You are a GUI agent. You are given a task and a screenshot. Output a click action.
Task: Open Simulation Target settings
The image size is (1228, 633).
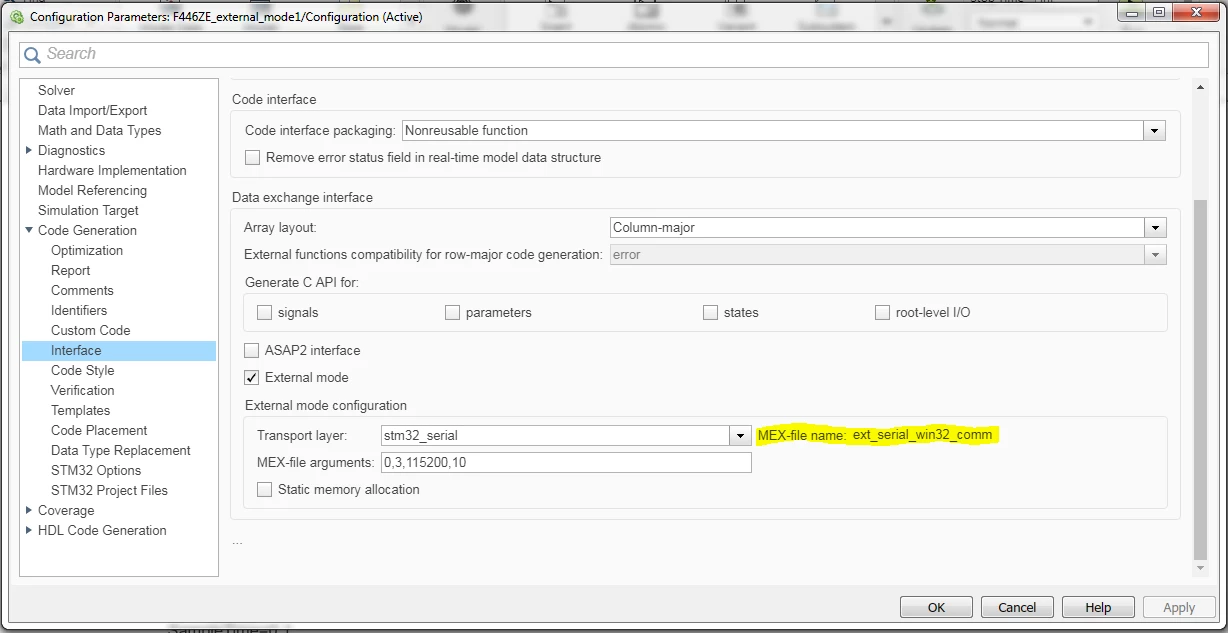click(x=88, y=210)
